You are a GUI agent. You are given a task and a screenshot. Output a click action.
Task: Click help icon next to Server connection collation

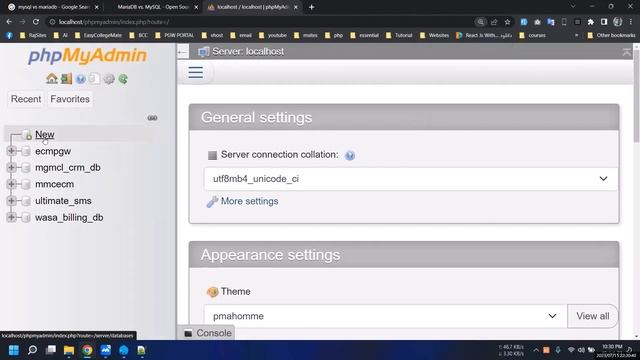(350, 156)
